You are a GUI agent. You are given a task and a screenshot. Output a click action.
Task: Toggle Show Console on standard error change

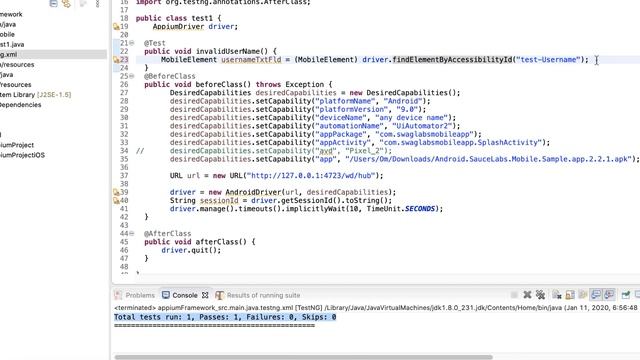(x=609, y=295)
